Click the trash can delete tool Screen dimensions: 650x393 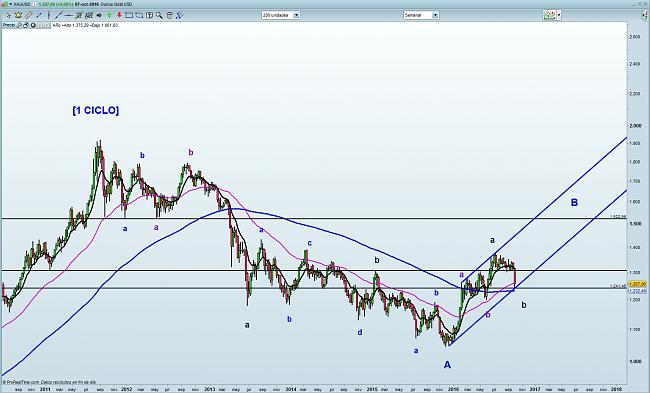170,15
